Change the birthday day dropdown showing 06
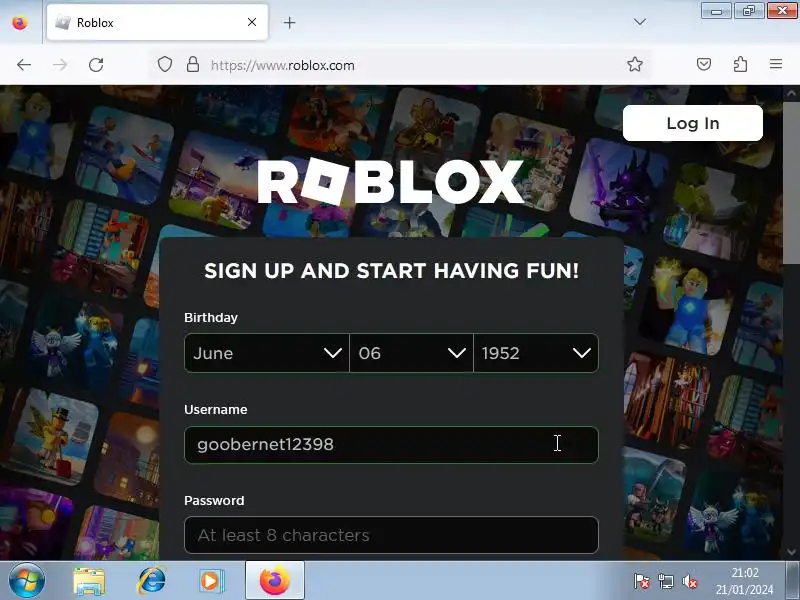 (411, 353)
